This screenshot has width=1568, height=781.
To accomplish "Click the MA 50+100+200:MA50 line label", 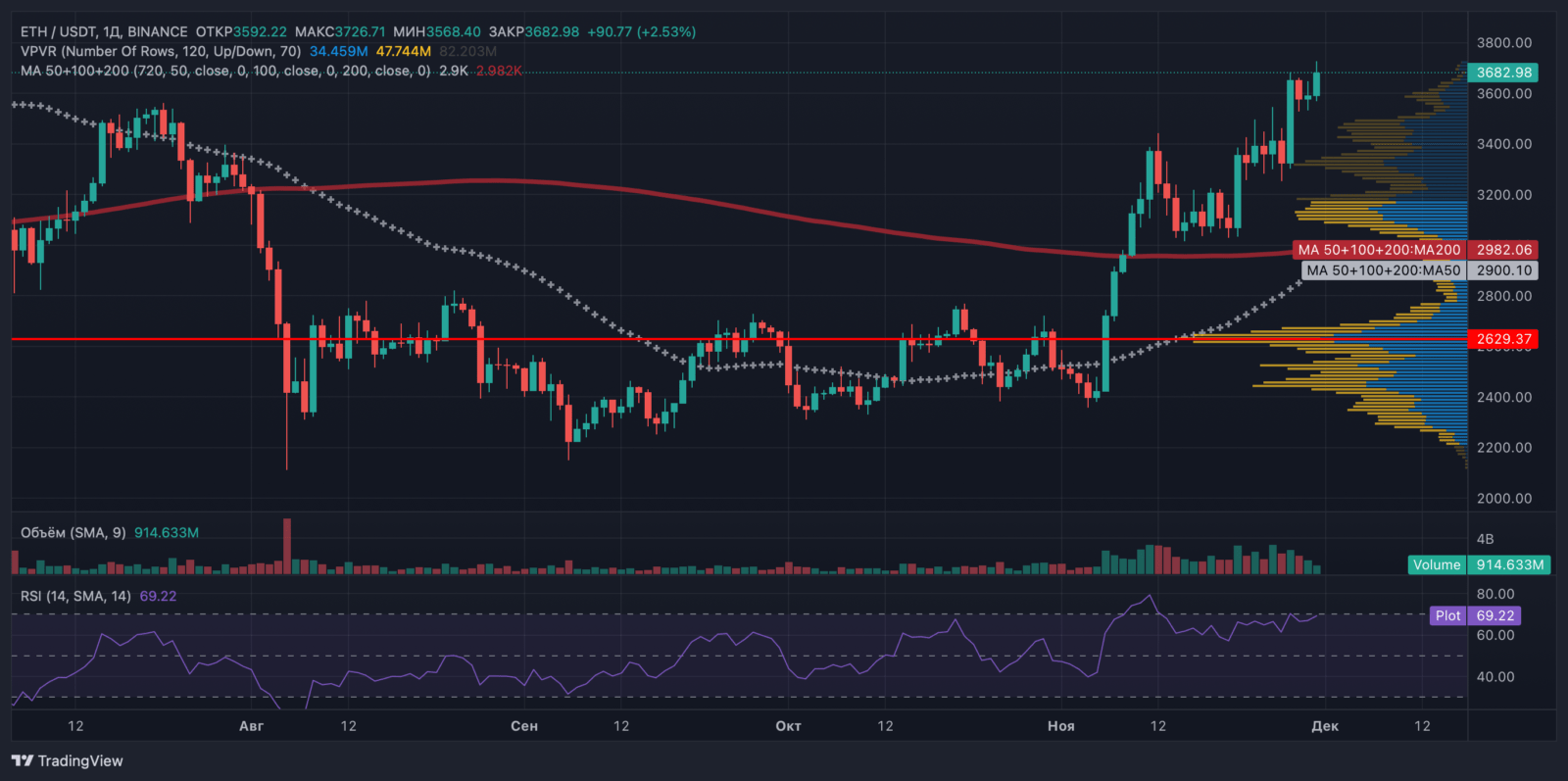I will tap(1384, 270).
